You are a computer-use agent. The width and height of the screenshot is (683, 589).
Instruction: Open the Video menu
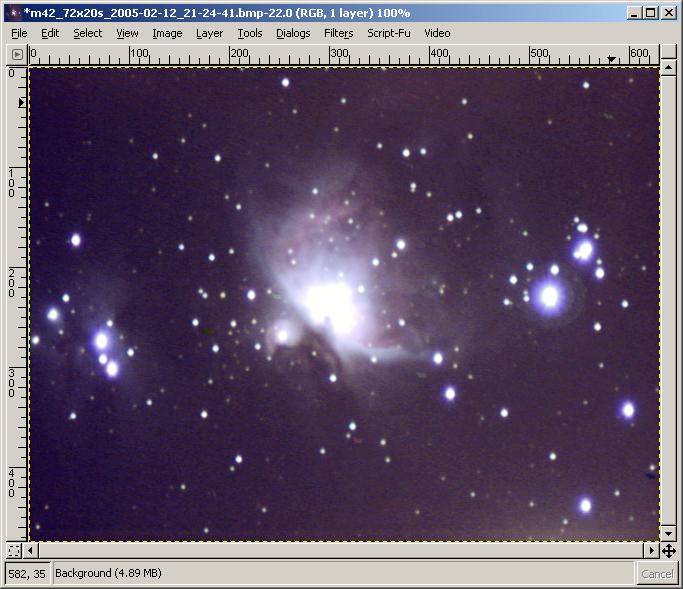[437, 33]
